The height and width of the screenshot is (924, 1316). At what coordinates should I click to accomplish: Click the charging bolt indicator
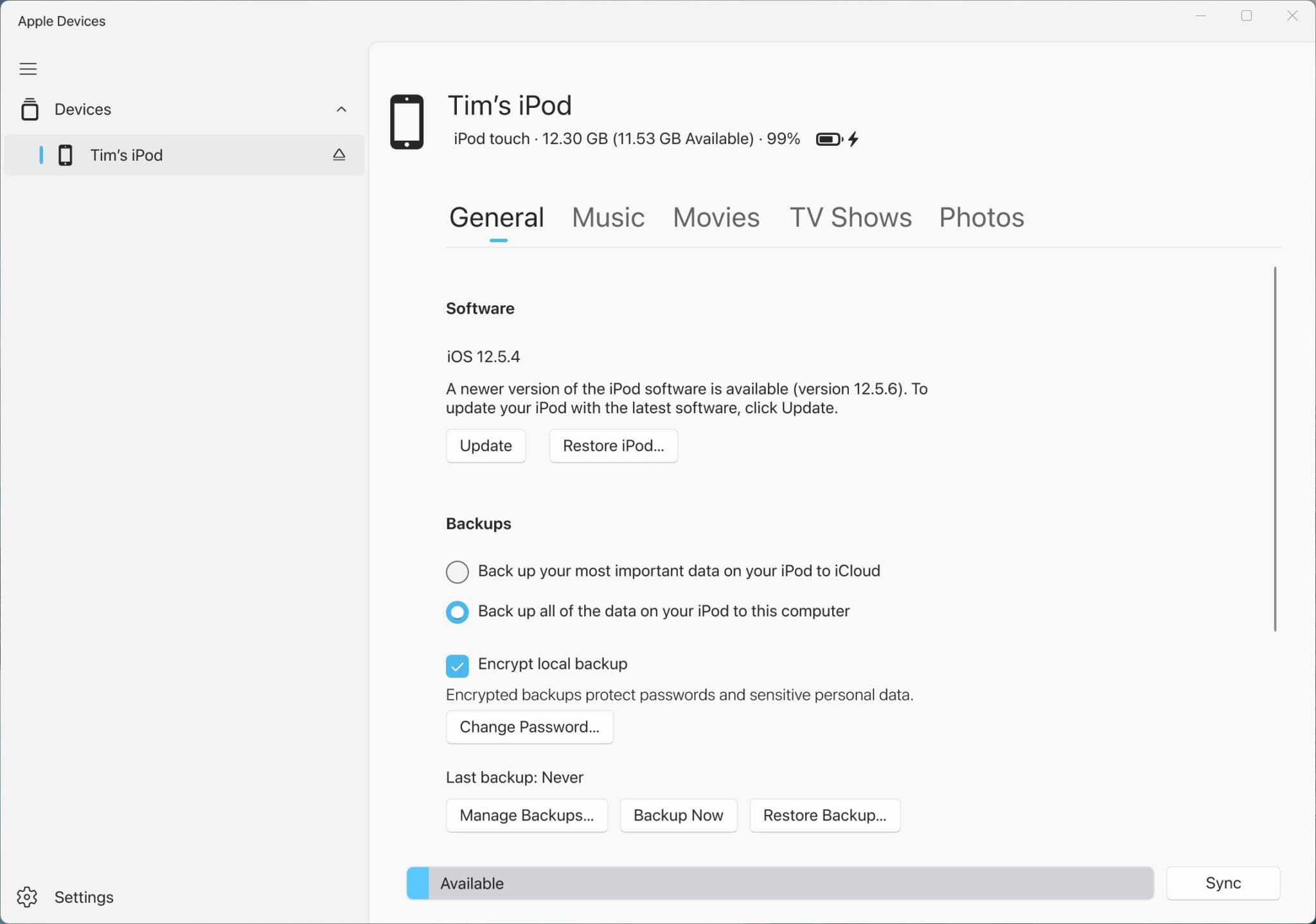[853, 139]
